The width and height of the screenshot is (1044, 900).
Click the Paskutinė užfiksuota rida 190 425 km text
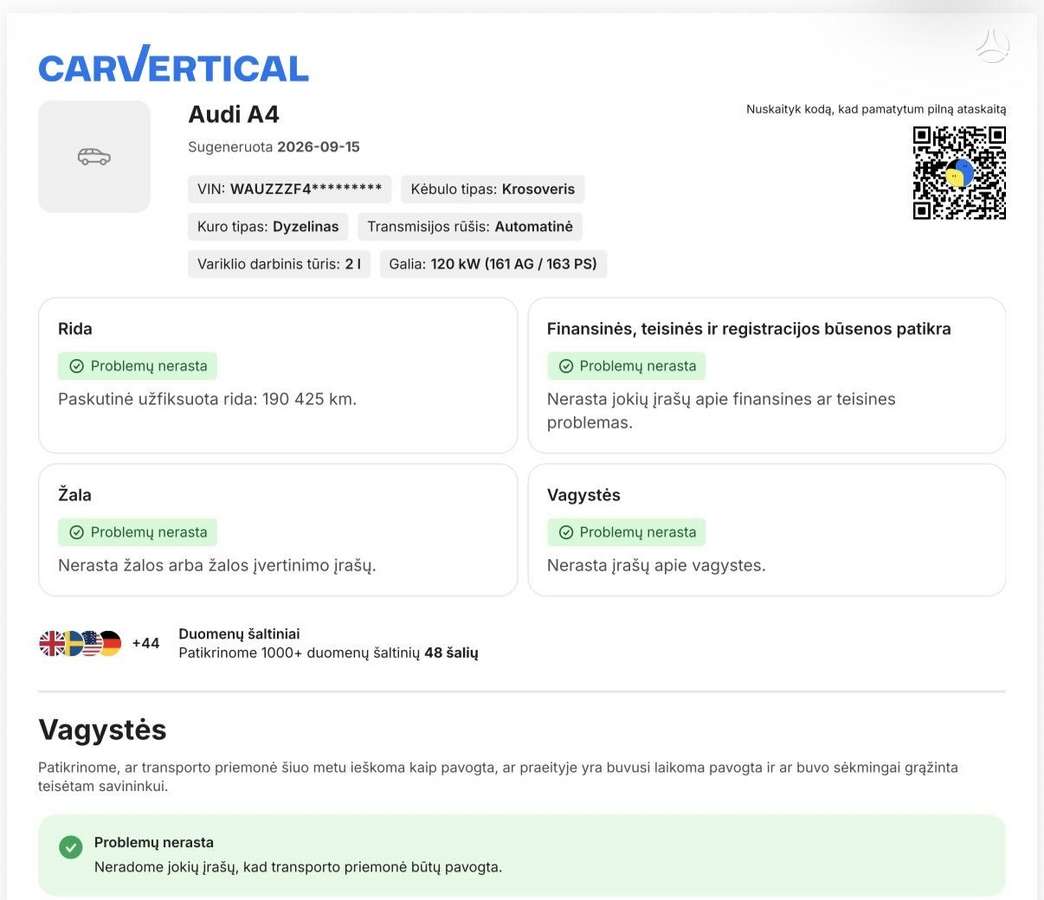pos(207,399)
